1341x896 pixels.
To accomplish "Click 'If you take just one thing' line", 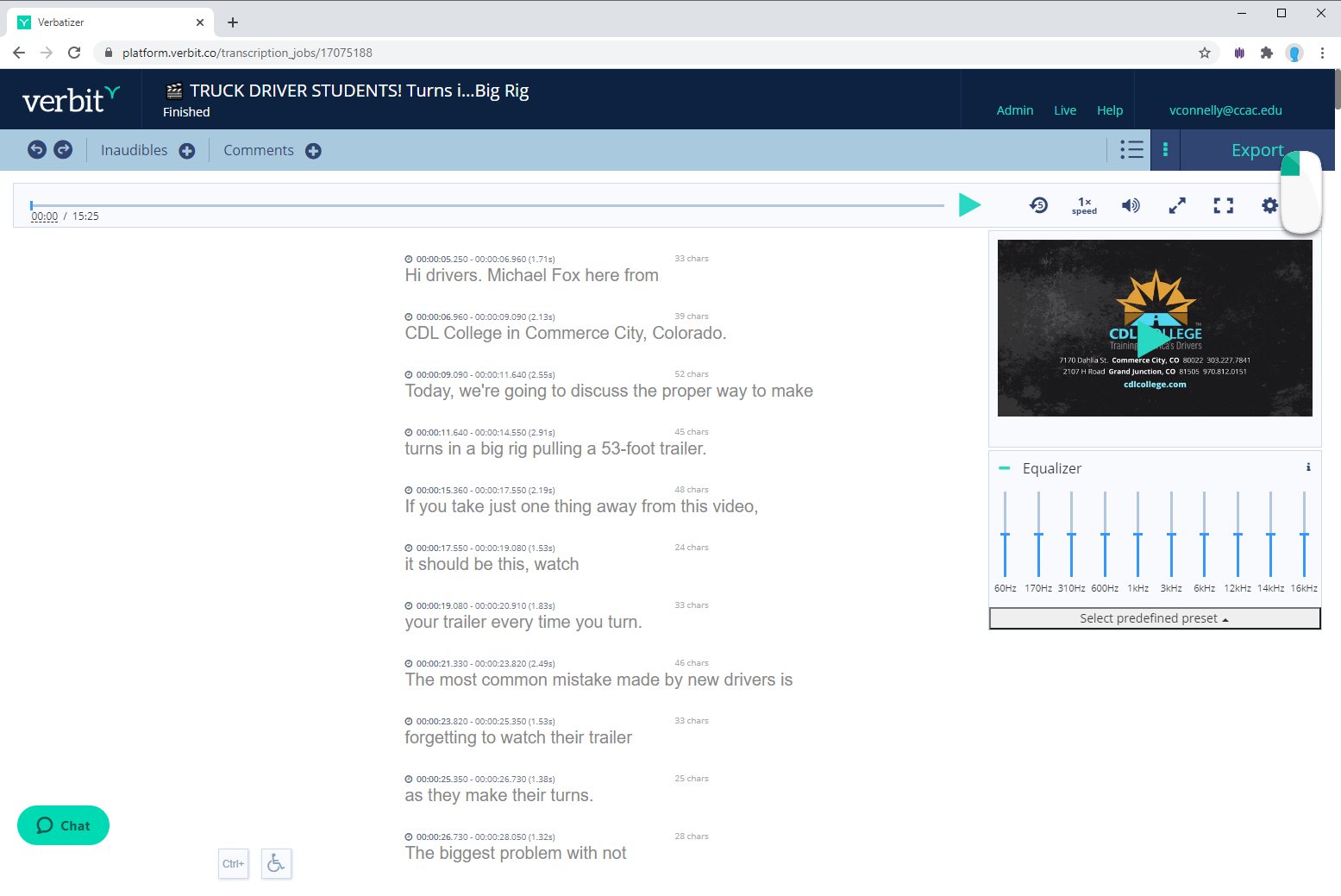I will (581, 506).
